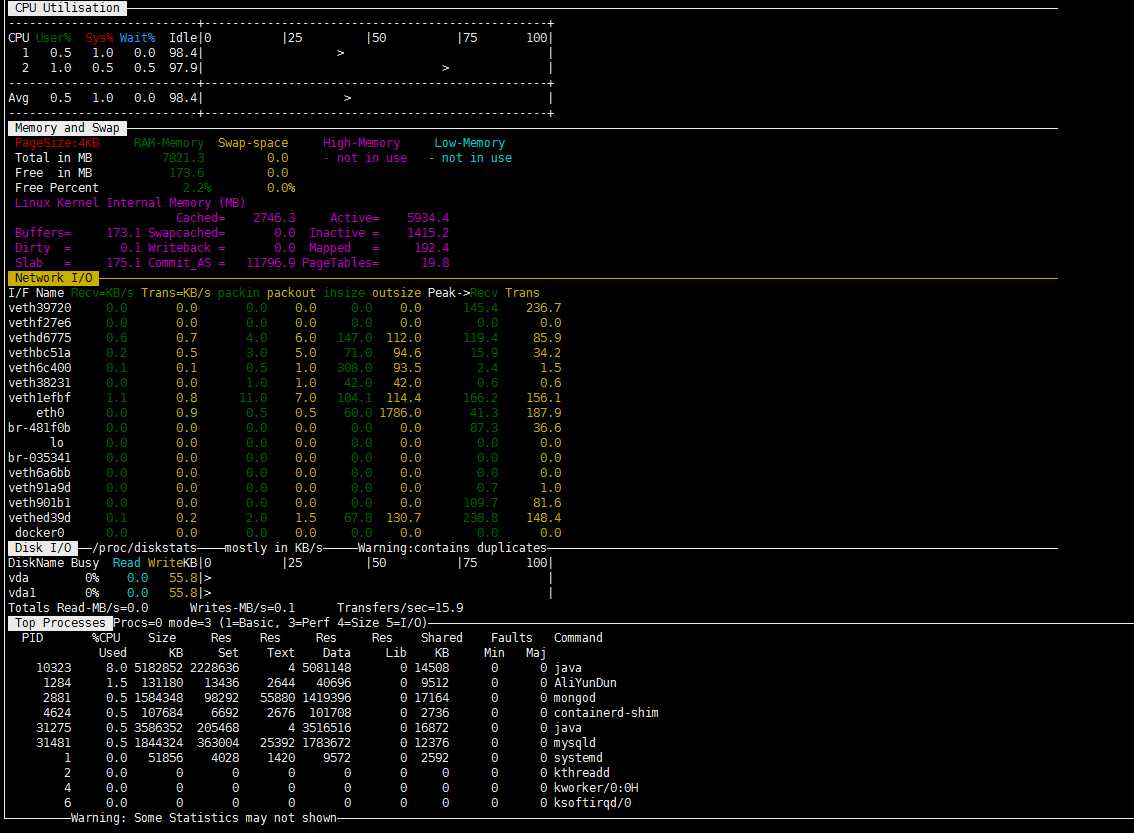Select the veth1efbf interface row
This screenshot has height=833, width=1134.
pos(284,398)
